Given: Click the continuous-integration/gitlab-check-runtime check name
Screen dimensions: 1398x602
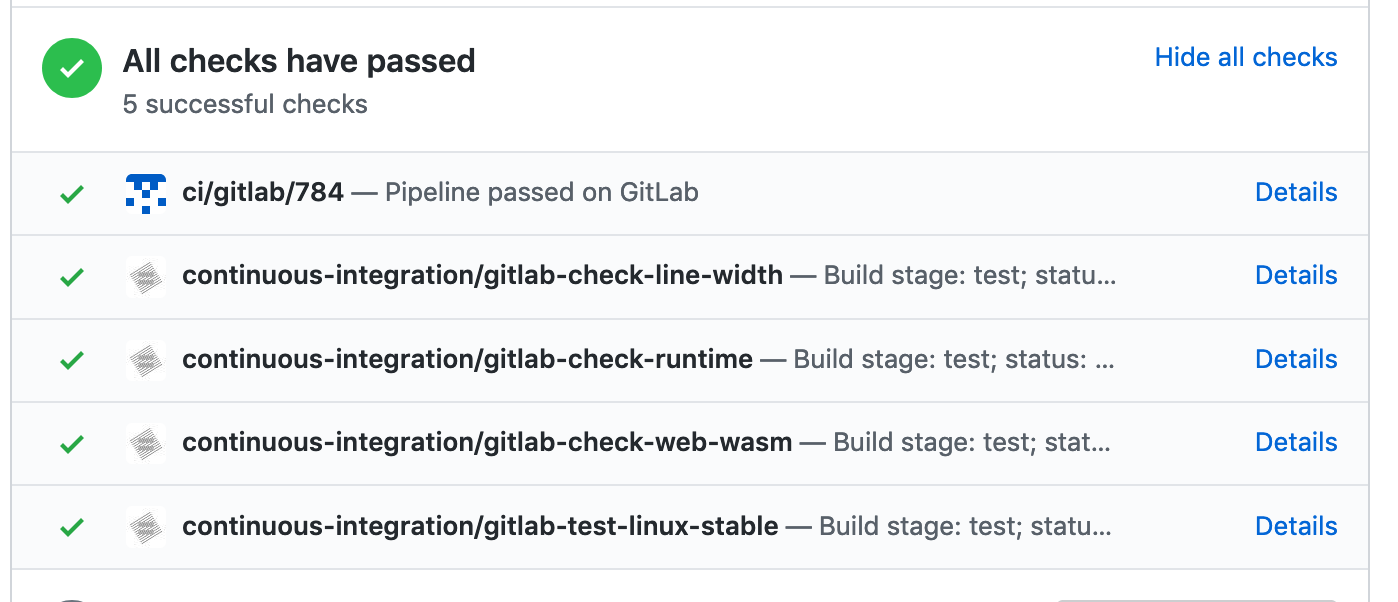Looking at the screenshot, I should pyautogui.click(x=467, y=359).
